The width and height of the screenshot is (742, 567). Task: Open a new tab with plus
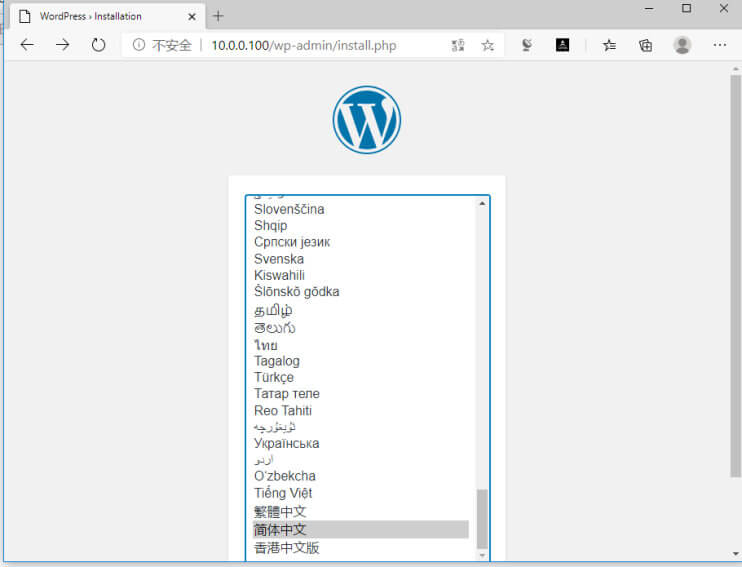point(218,16)
